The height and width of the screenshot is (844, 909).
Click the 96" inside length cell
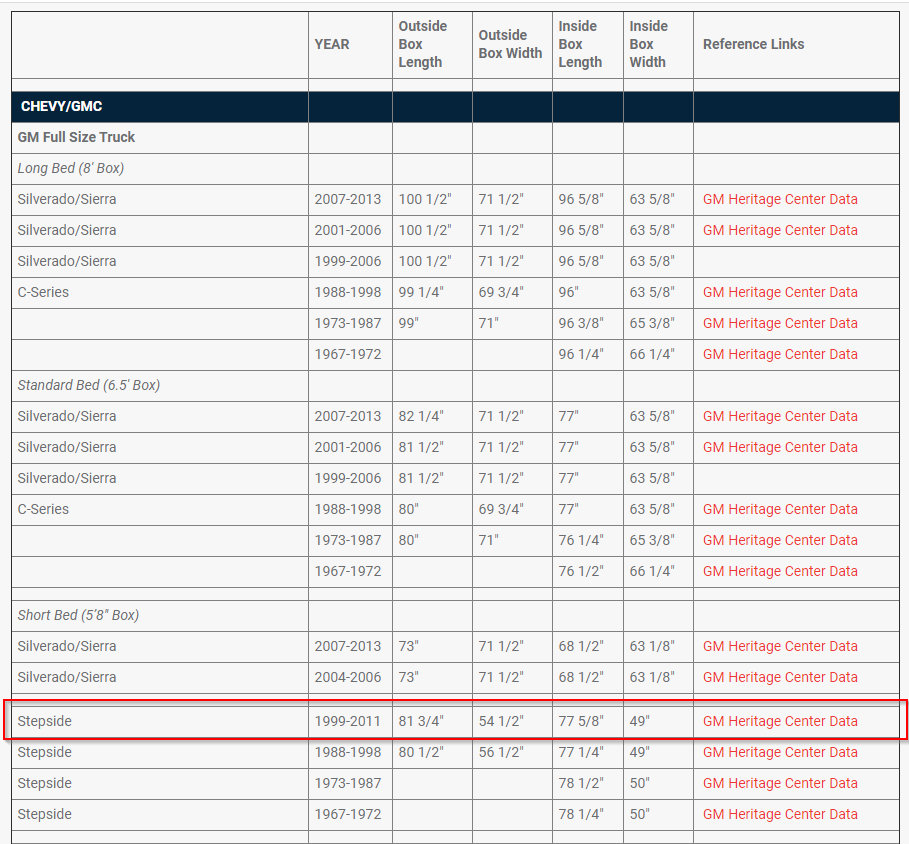(x=569, y=292)
